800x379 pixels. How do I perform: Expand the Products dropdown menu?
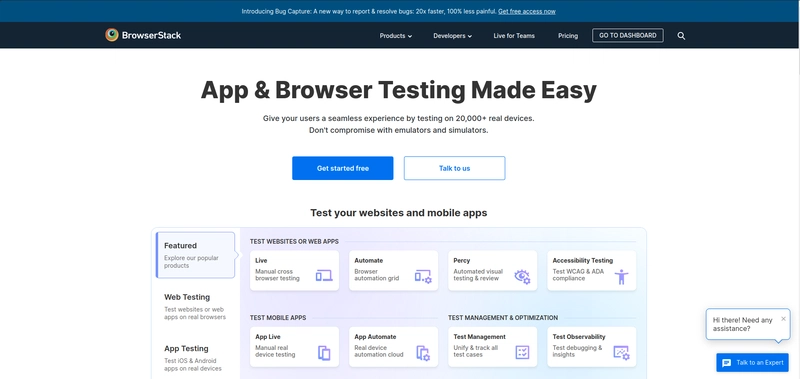click(395, 36)
